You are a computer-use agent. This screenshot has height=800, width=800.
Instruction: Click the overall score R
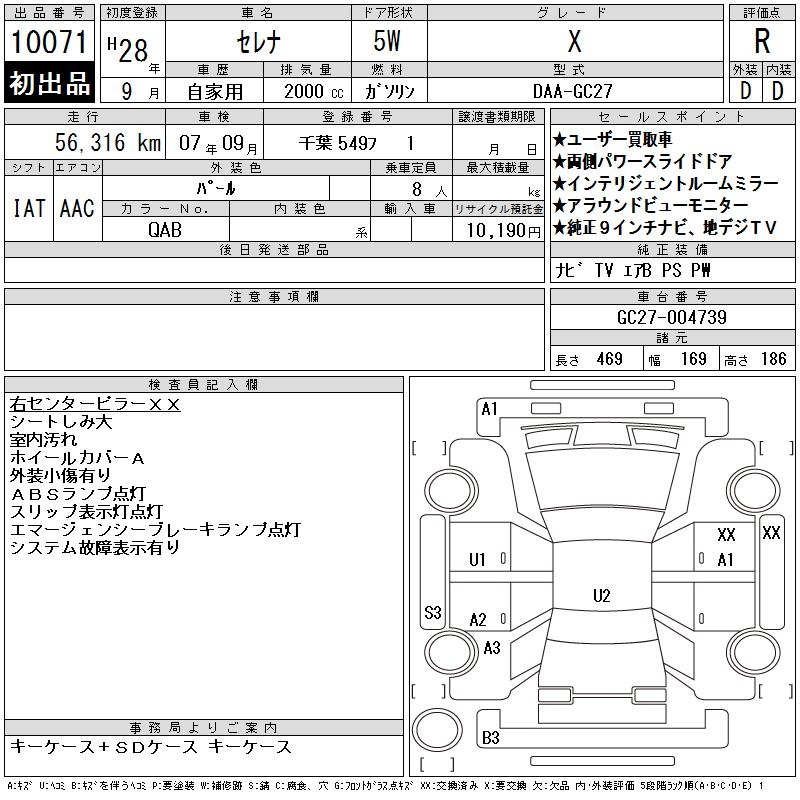click(762, 41)
